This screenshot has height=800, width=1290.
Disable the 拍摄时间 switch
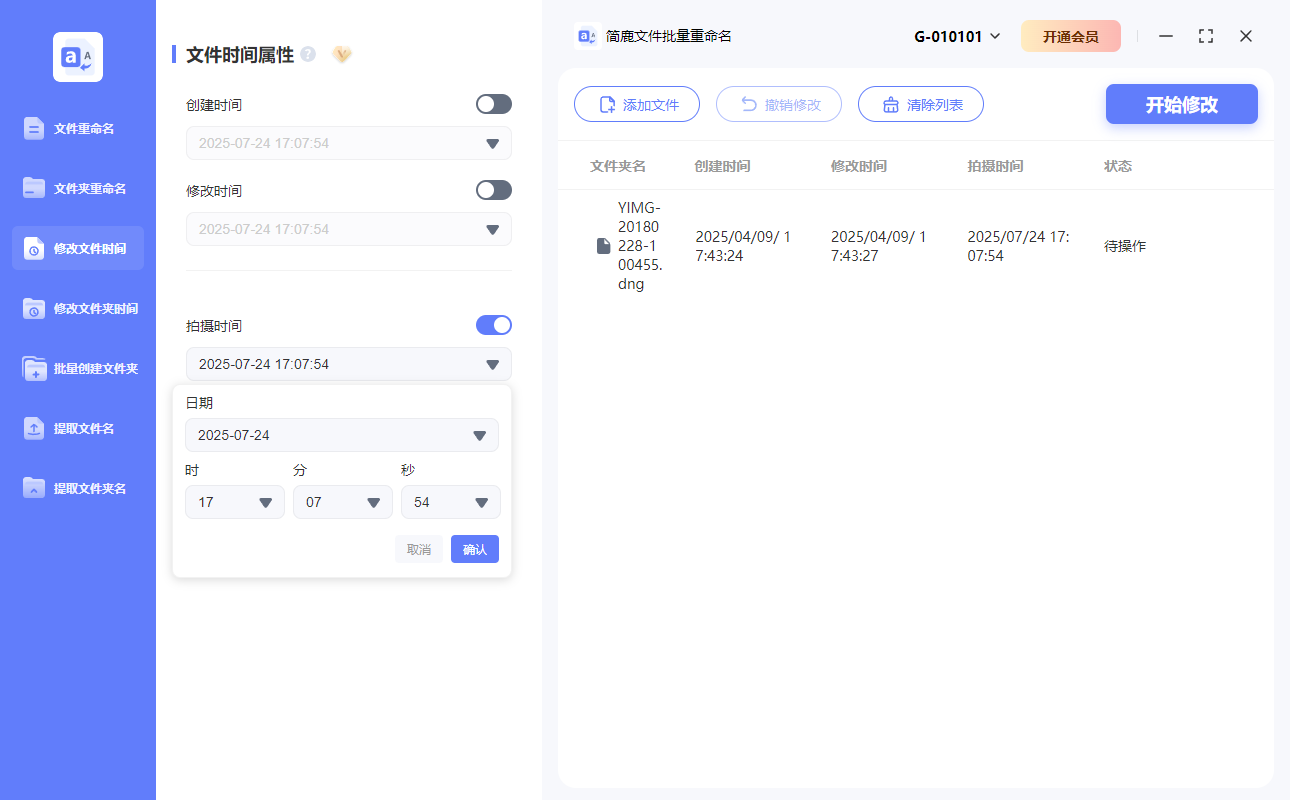493,325
